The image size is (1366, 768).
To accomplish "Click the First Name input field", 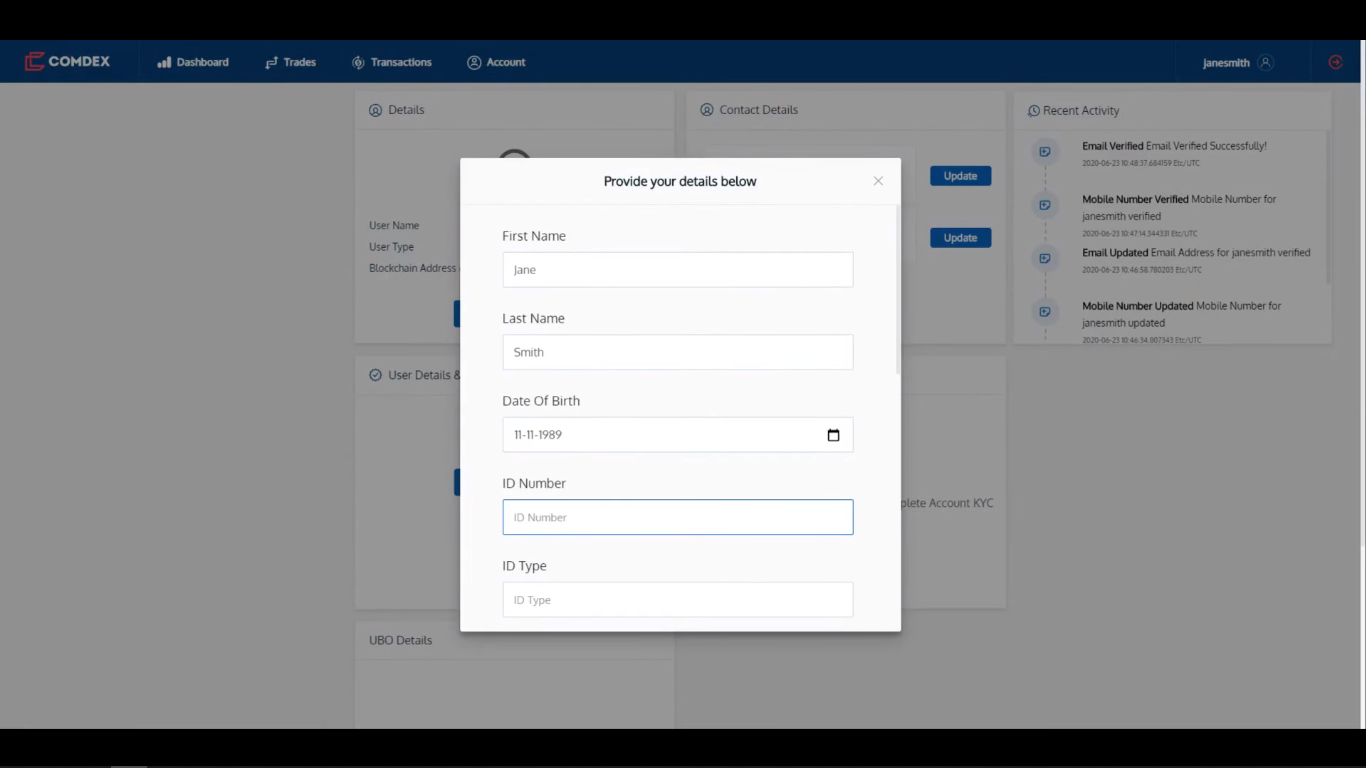I will click(678, 270).
